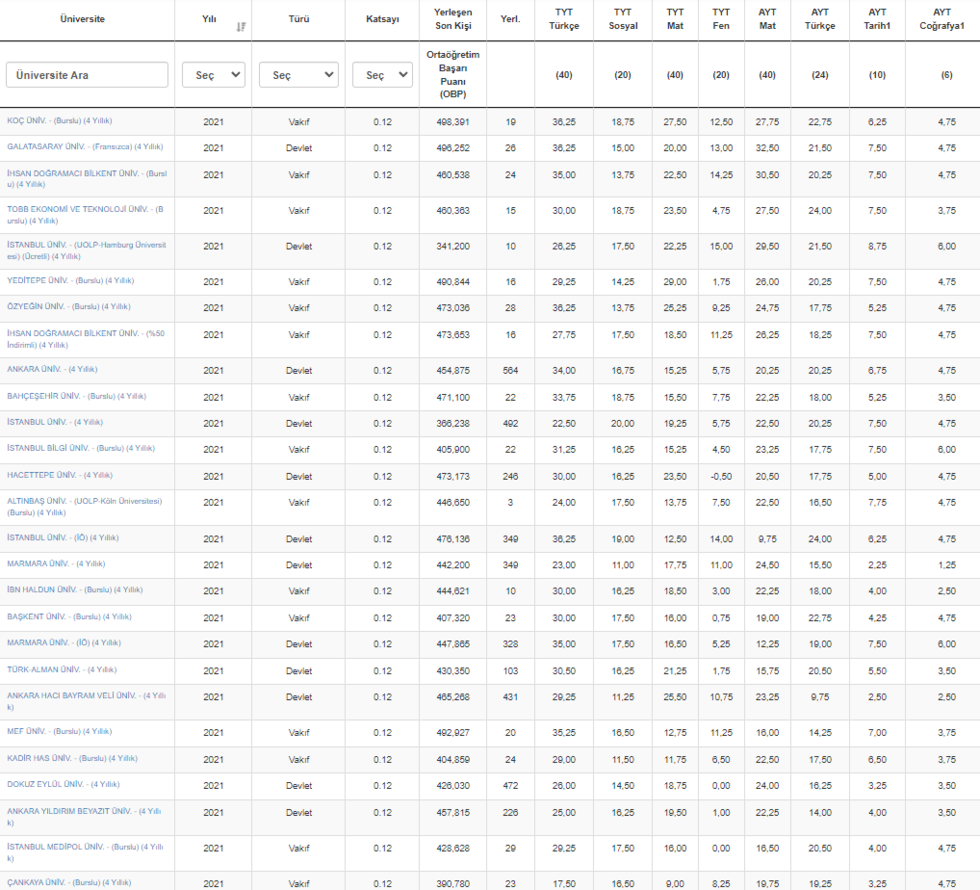Click the Üniversite Ara search field
Viewport: 980px width, 890px height.
coord(87,75)
